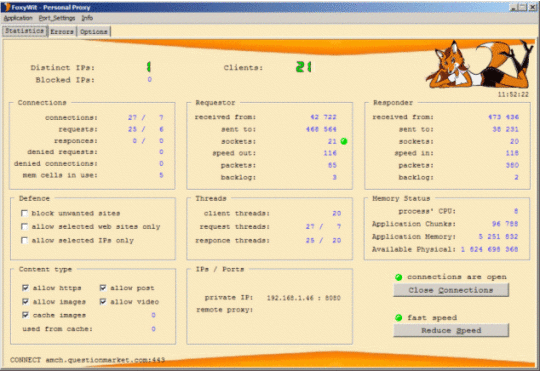
Task: Uncheck allow https checkbox
Action: click(x=25, y=288)
